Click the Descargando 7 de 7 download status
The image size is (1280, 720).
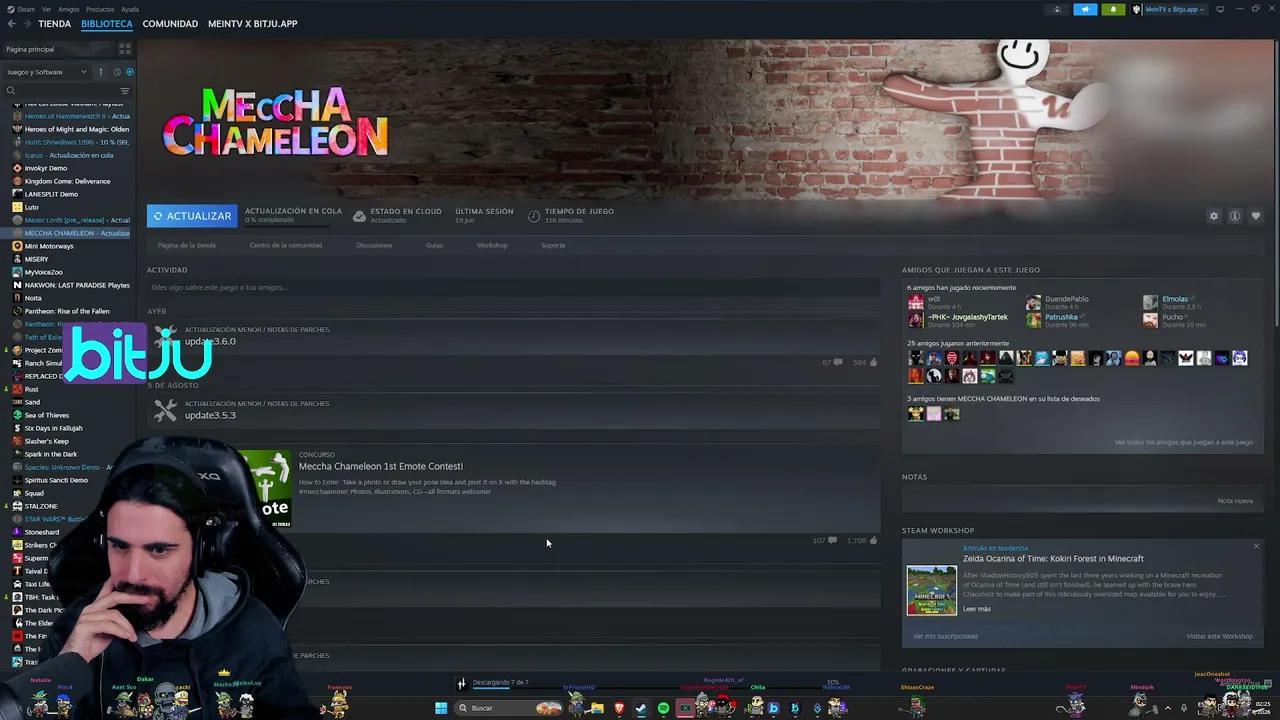click(500, 682)
